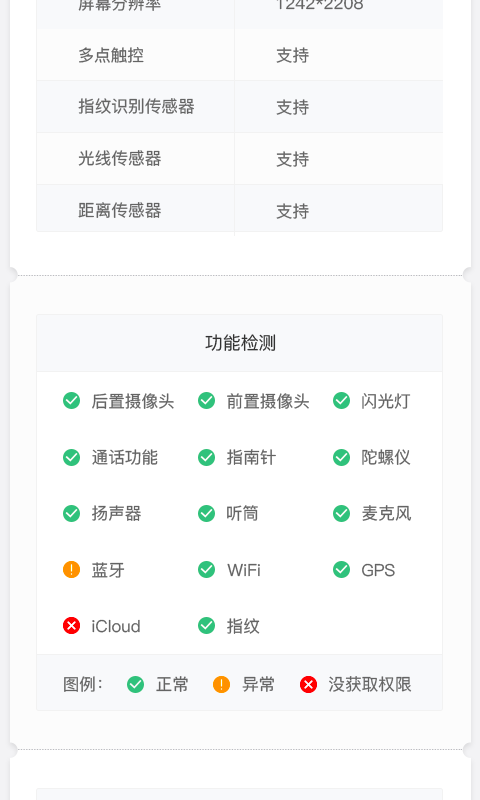Select the 功能检测 section header

[x=240, y=343]
